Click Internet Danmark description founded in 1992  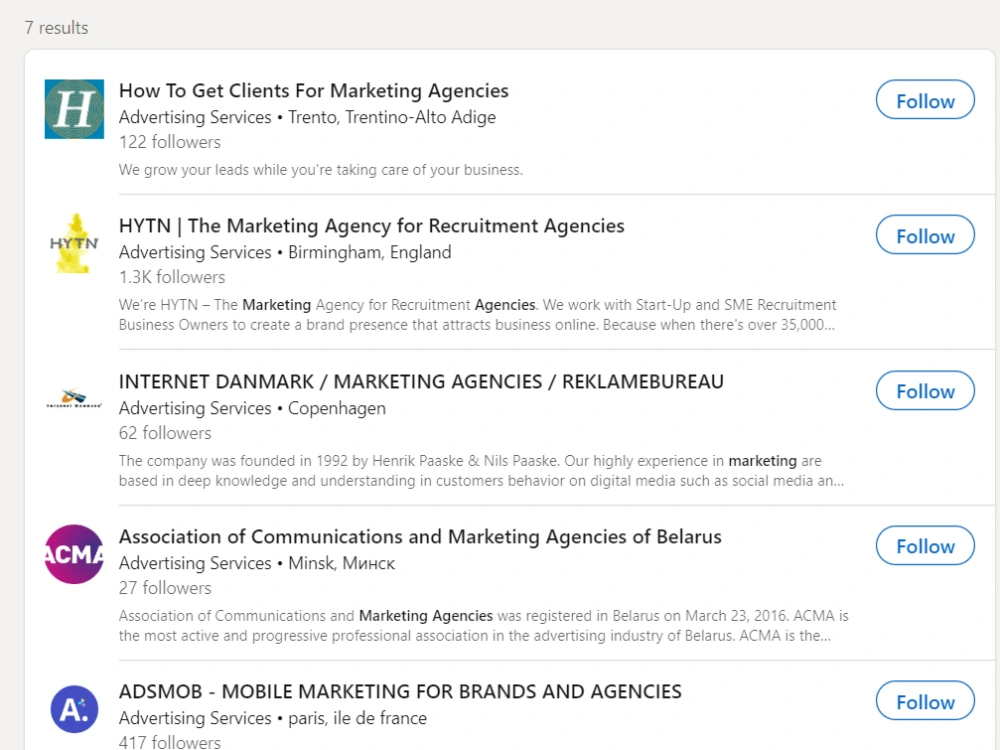[482, 471]
